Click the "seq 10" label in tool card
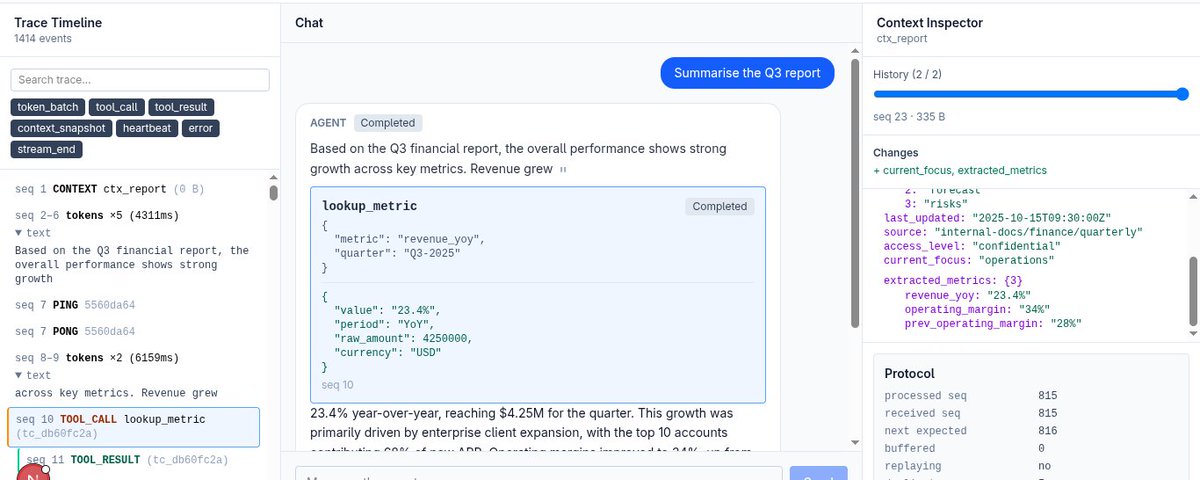The image size is (1200, 480). [338, 385]
